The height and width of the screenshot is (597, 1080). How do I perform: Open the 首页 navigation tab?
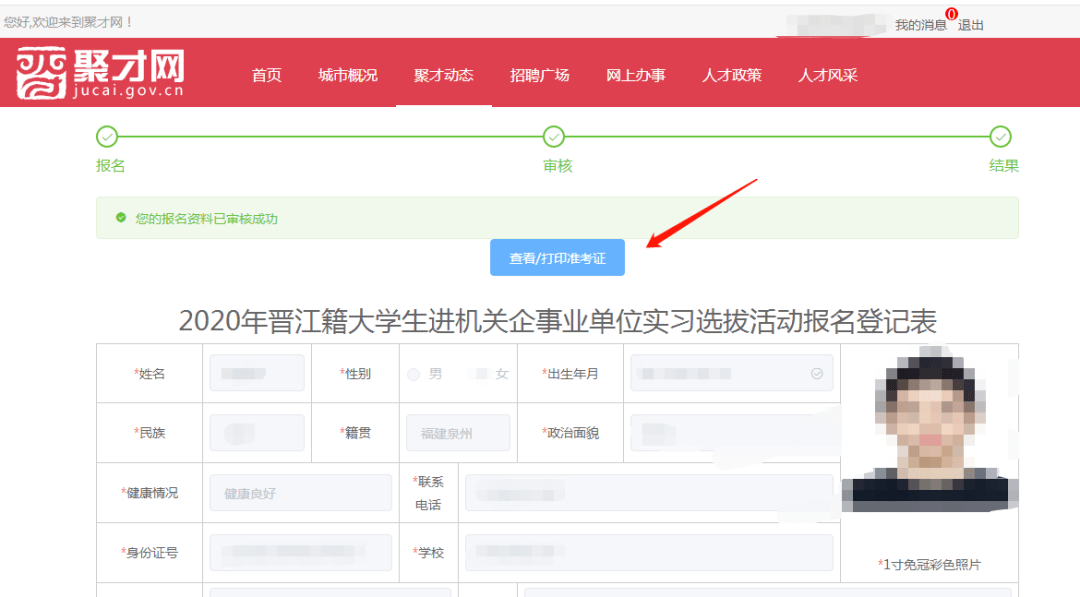266,75
